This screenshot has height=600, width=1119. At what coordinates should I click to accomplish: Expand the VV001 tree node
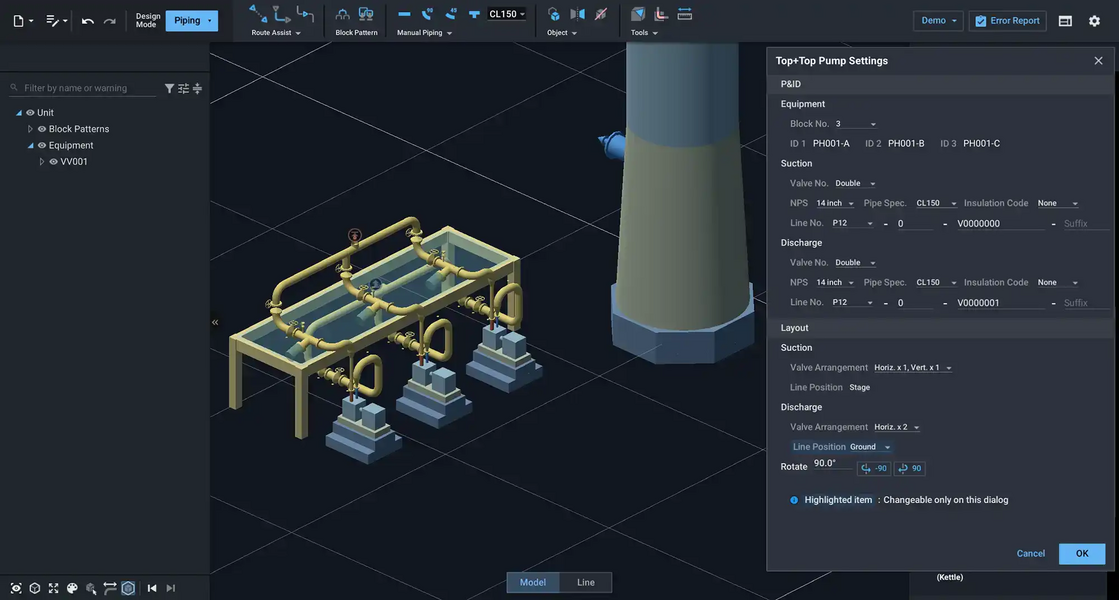point(42,161)
